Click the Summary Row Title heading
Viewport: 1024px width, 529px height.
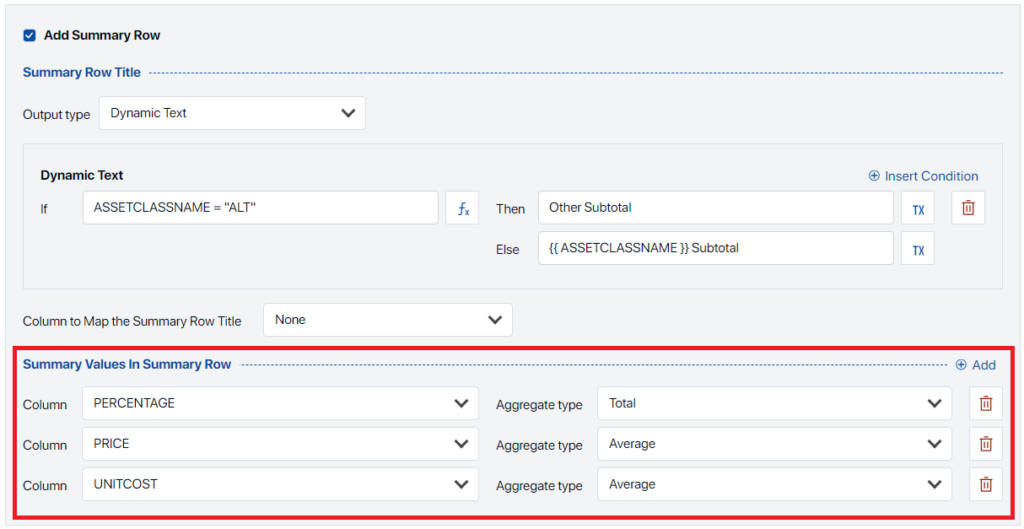[x=82, y=72]
